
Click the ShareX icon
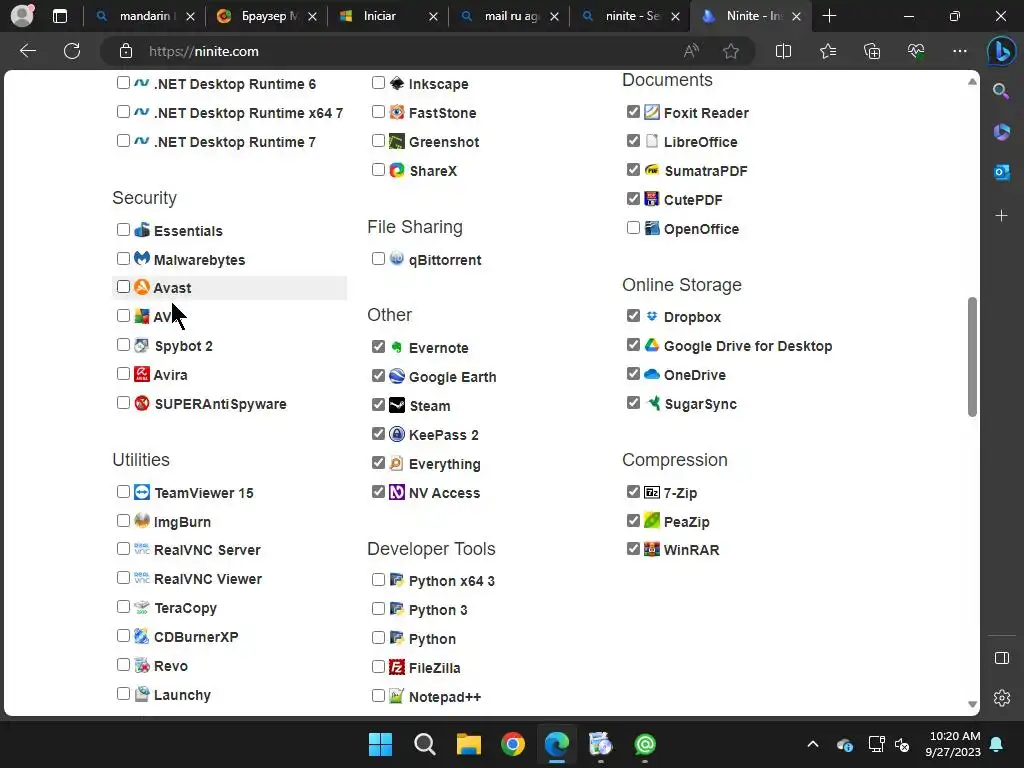tap(396, 170)
